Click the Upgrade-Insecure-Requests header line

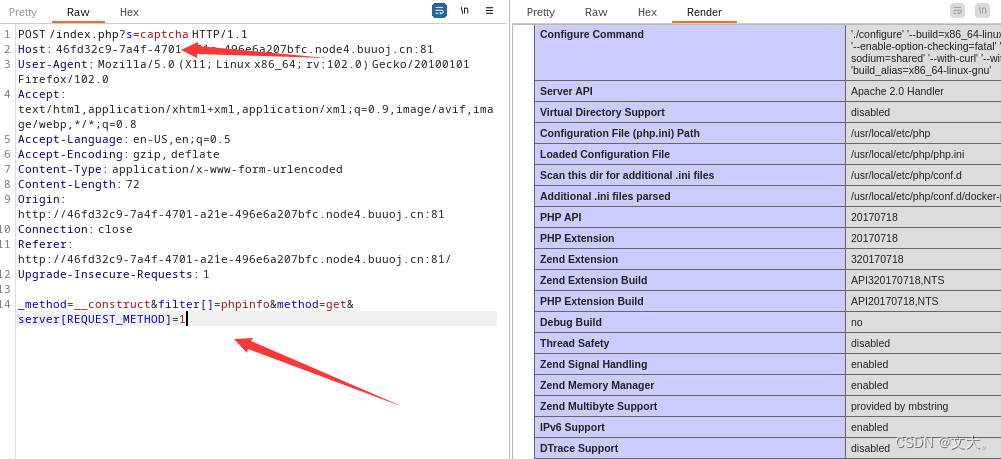pos(114,275)
